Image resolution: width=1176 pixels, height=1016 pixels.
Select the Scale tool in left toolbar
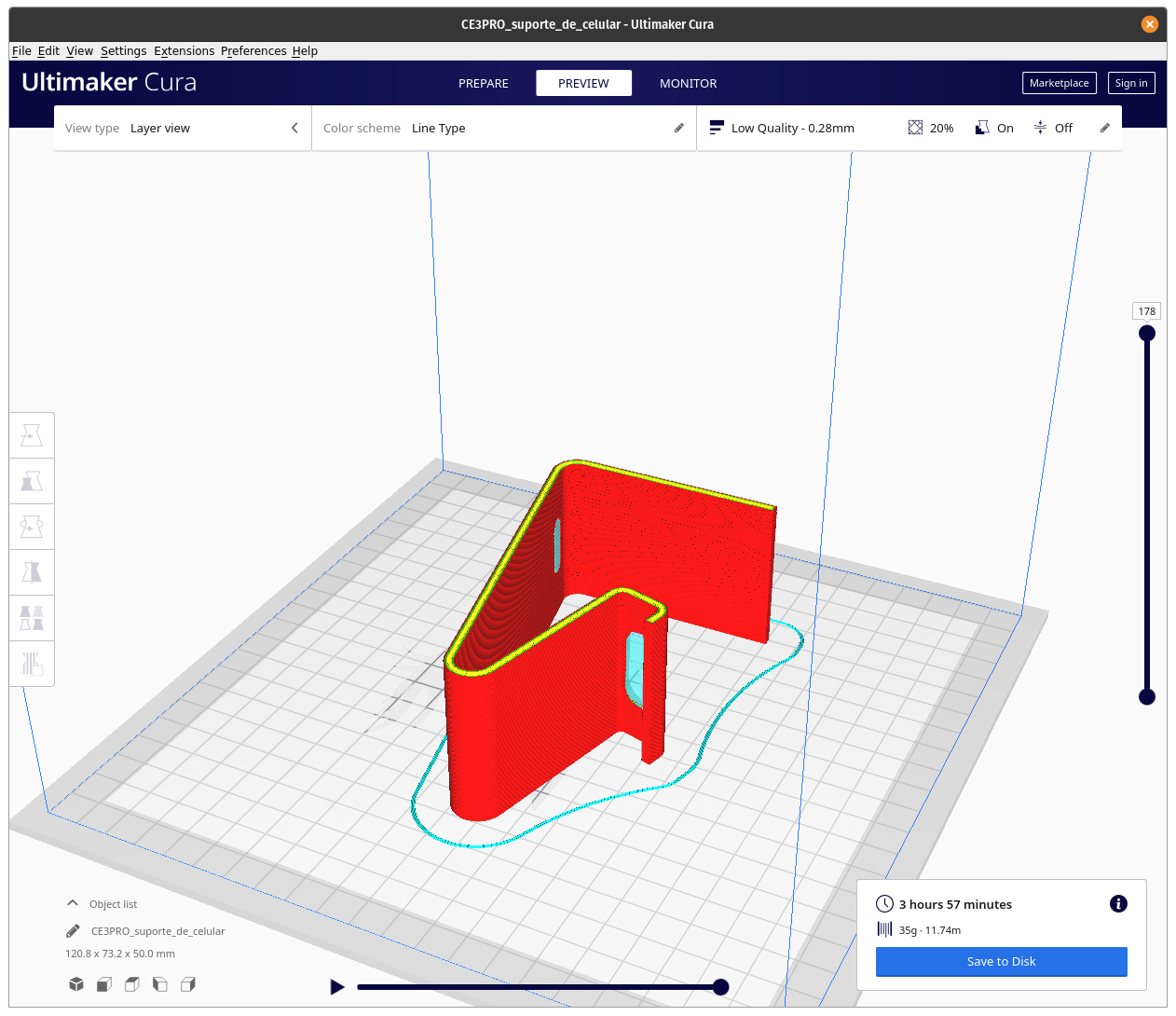click(32, 481)
